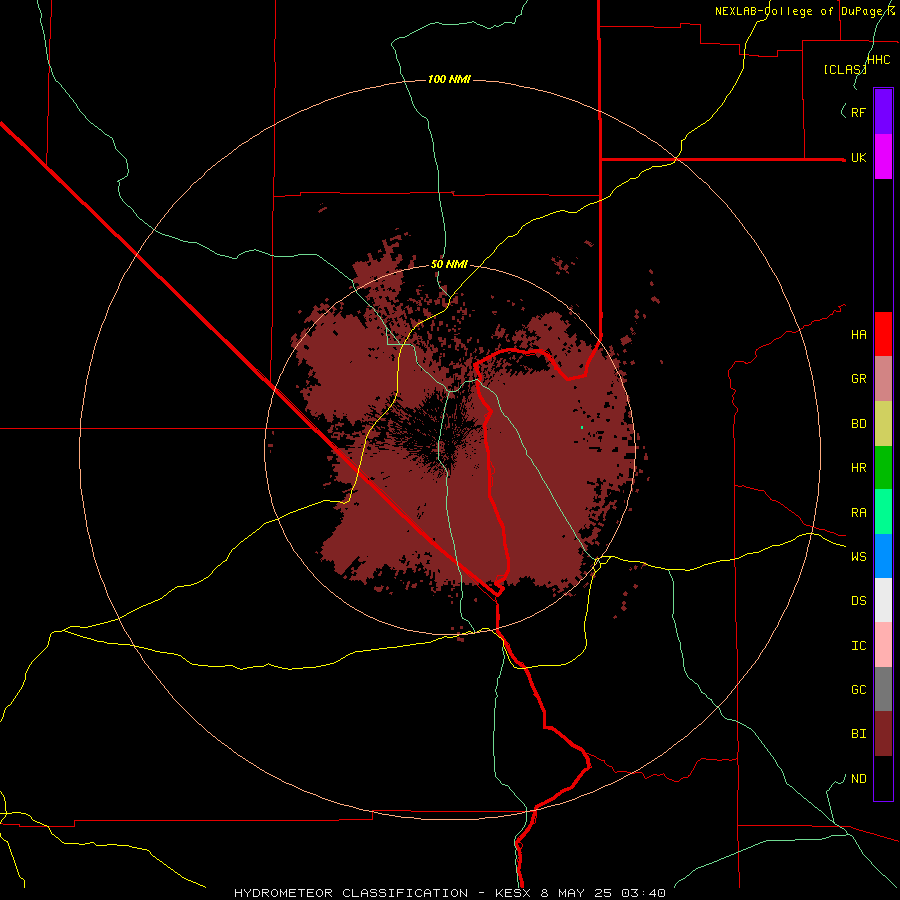This screenshot has height=900, width=900.
Task: Click the WS legend label
Action: pyautogui.click(x=858, y=556)
